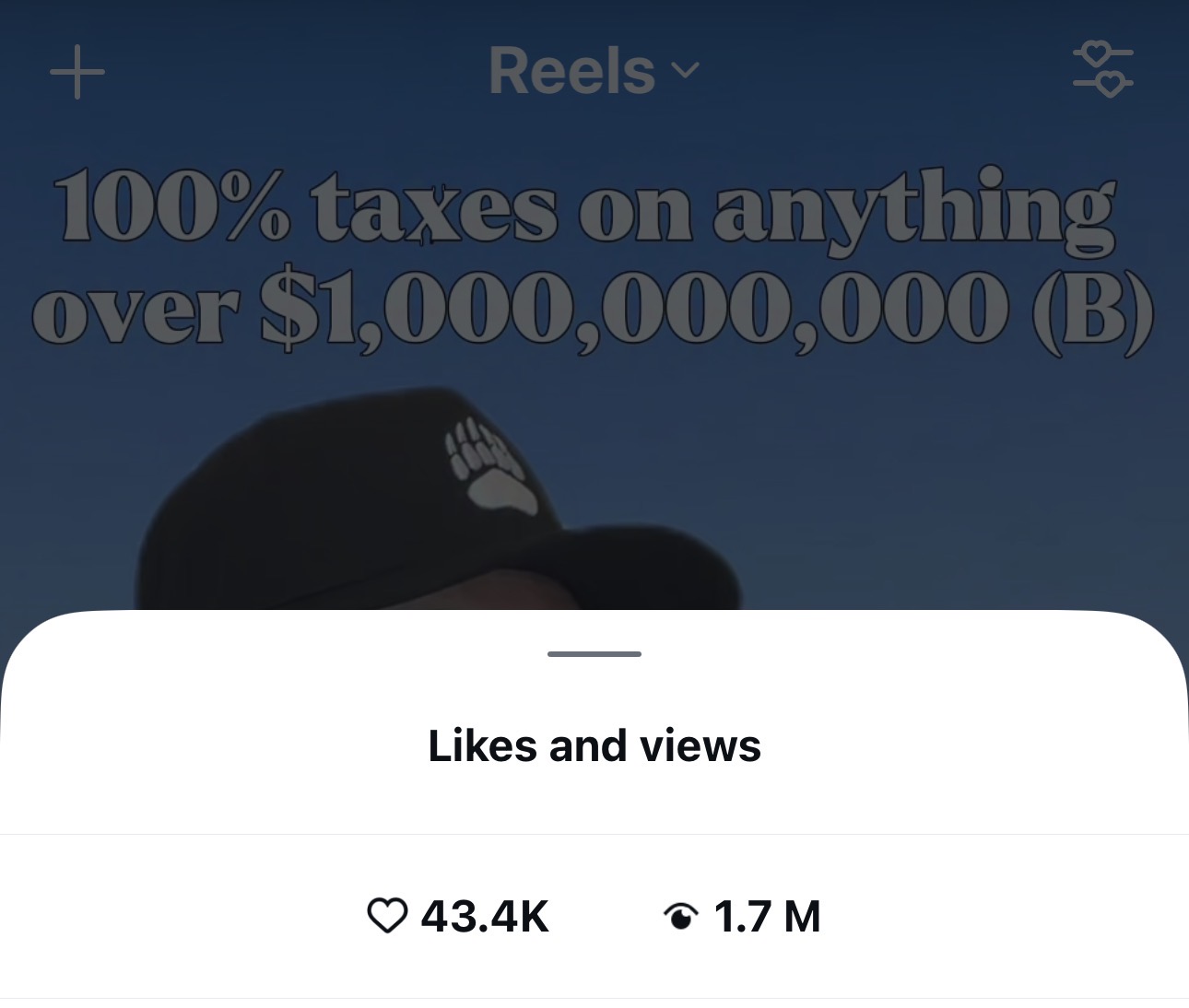The image size is (1189, 1008).
Task: Tap empty space between likes and views
Action: 606,916
